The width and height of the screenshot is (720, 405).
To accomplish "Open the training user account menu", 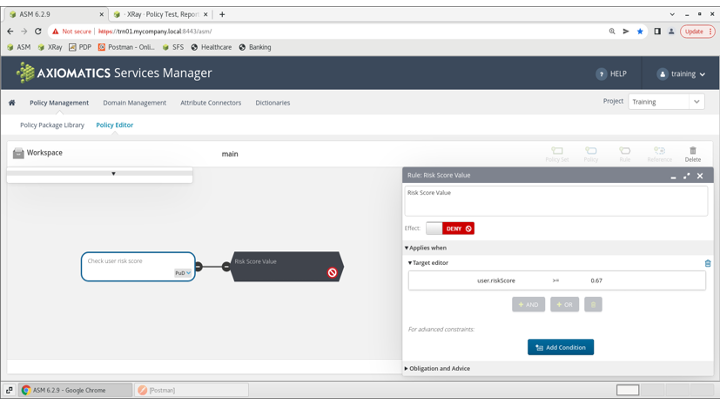I will pos(682,74).
